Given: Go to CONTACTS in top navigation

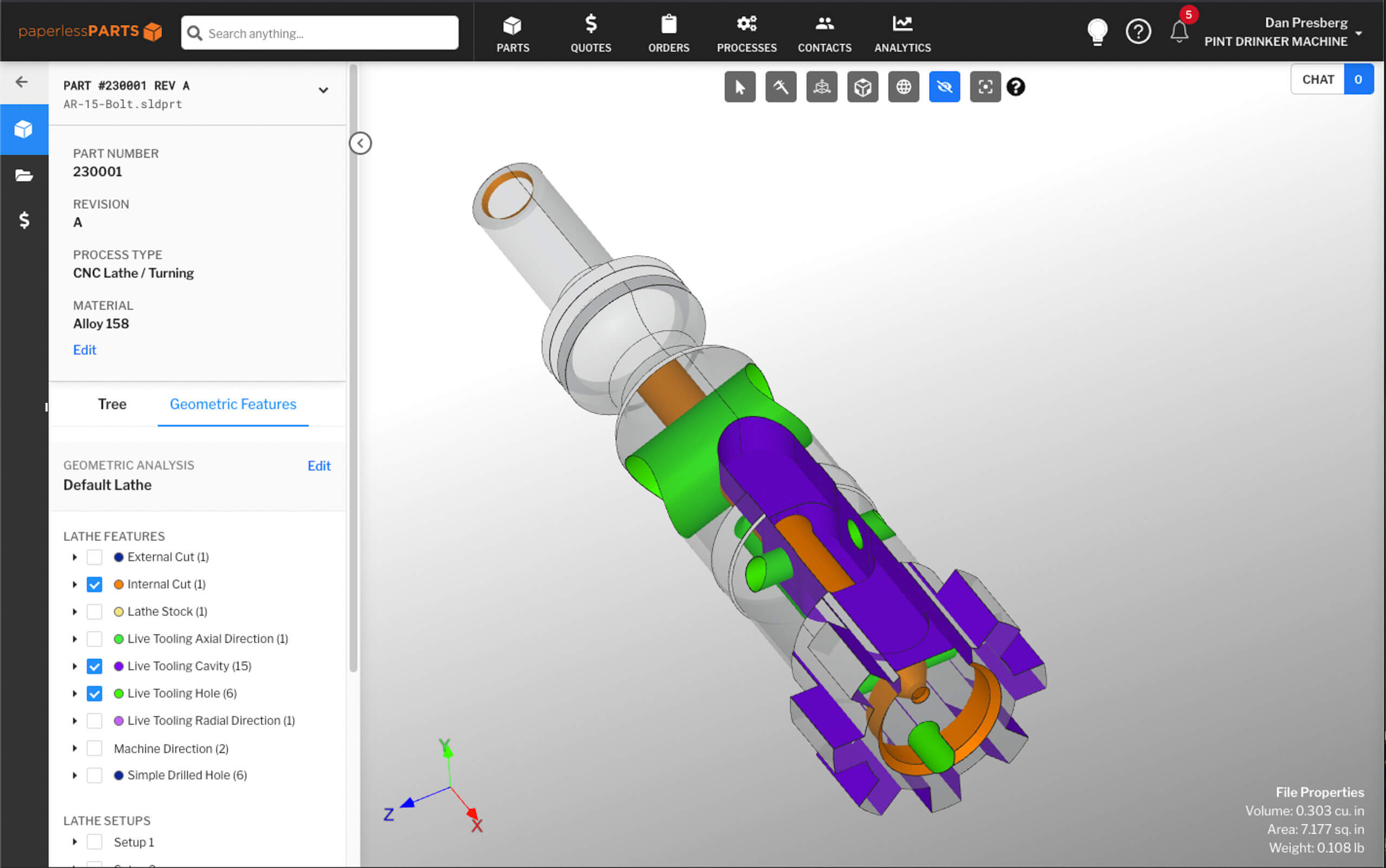Looking at the screenshot, I should 825,34.
